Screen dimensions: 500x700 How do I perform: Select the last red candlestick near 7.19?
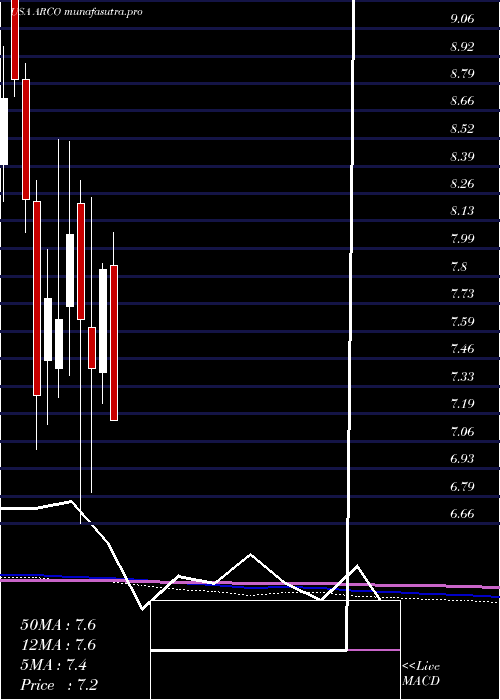[114, 343]
